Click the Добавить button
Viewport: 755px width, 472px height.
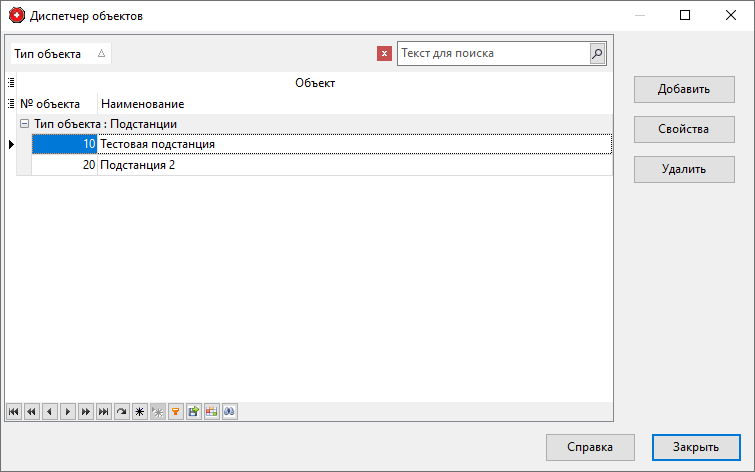(x=684, y=89)
